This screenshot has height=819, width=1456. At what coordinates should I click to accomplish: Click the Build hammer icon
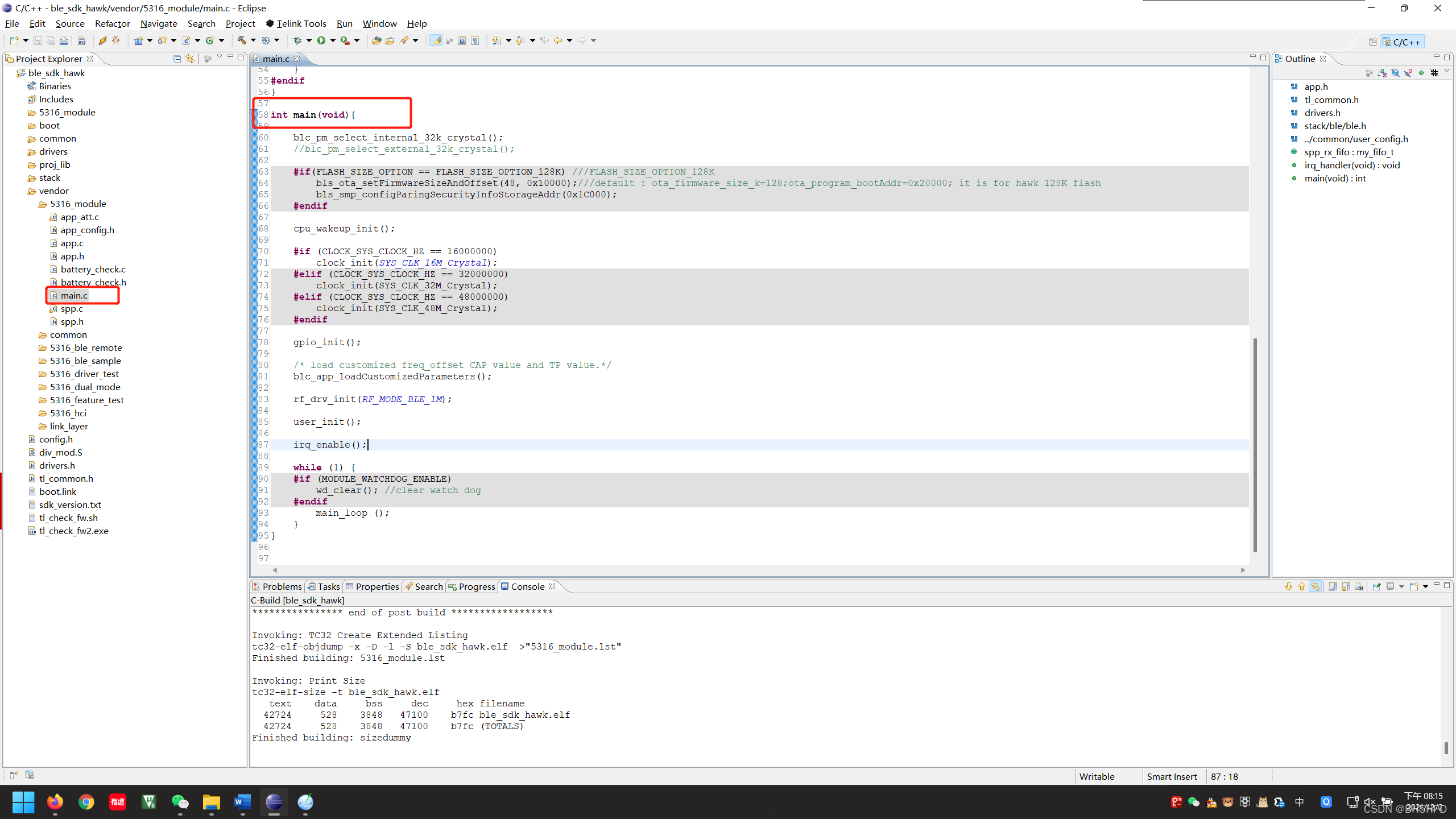(x=242, y=40)
